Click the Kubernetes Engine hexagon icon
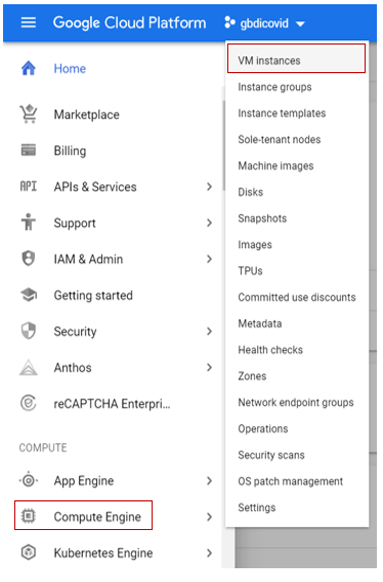The width and height of the screenshot is (383, 582). (x=28, y=553)
